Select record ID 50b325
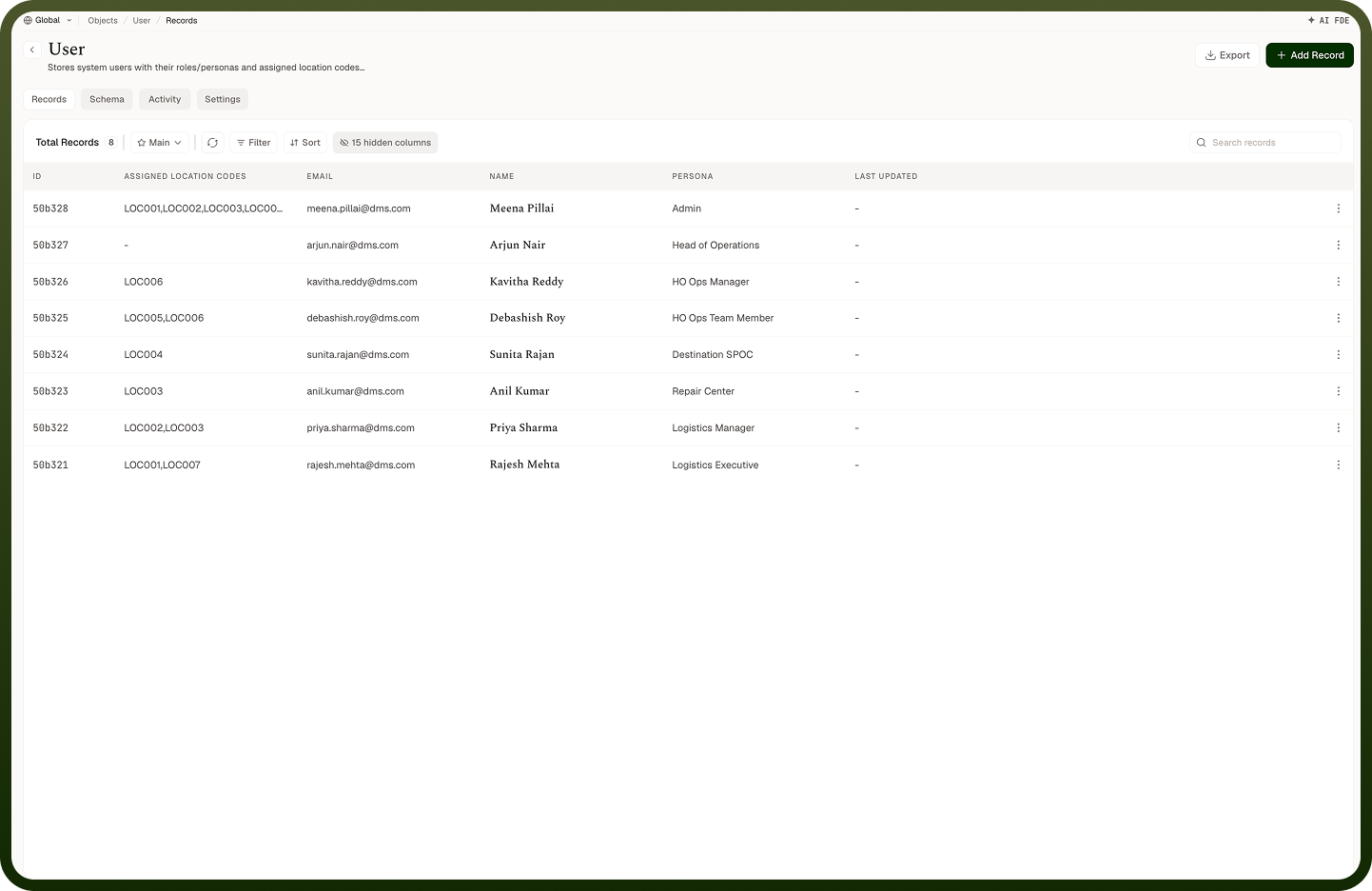Viewport: 1372px width, 891px height. coord(50,318)
